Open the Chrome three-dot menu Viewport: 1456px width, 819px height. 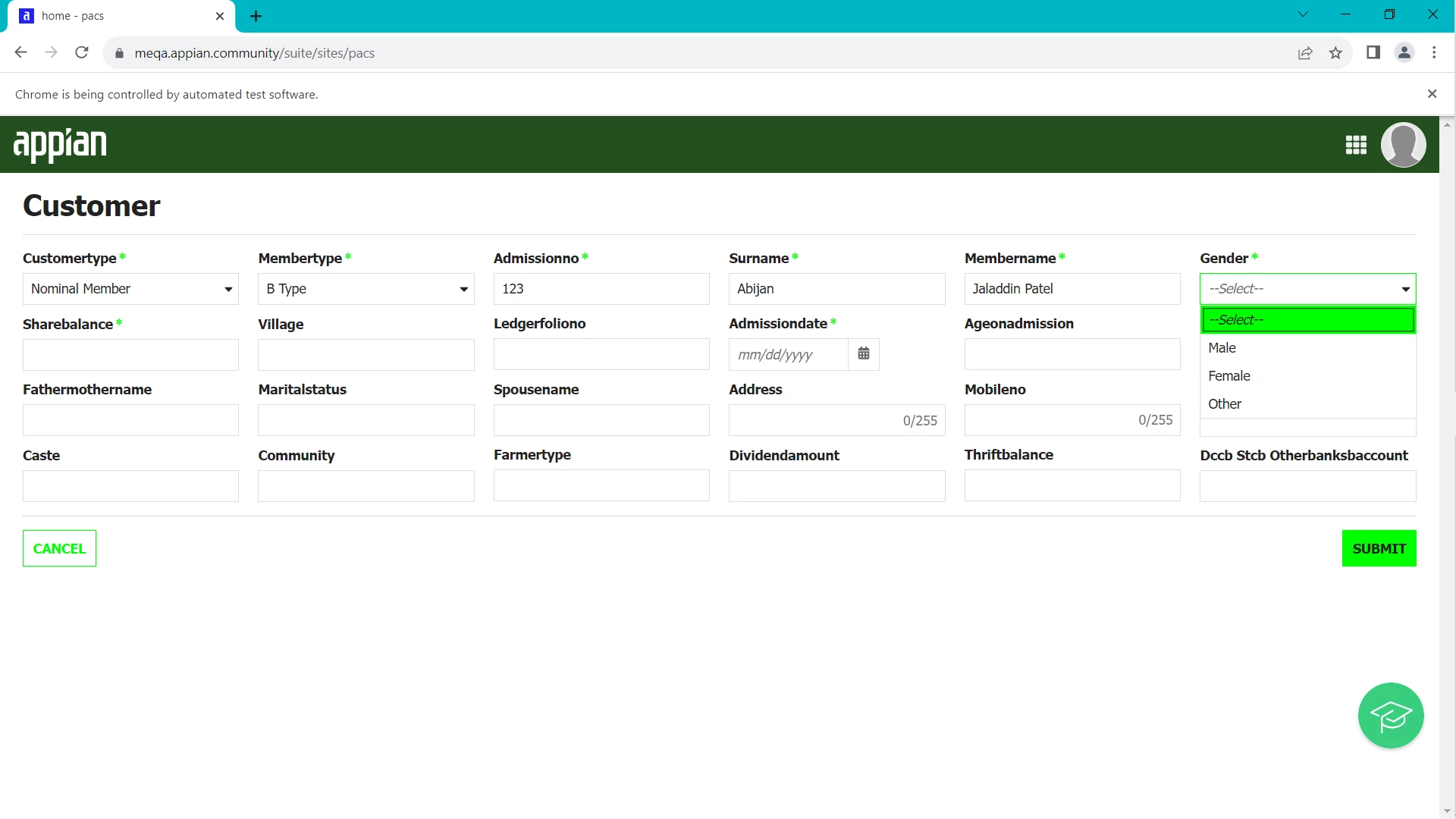point(1434,52)
